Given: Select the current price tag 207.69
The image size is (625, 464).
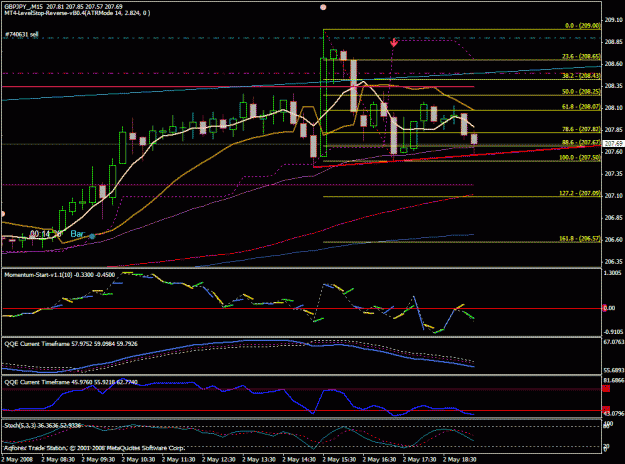Looking at the screenshot, I should (613, 144).
